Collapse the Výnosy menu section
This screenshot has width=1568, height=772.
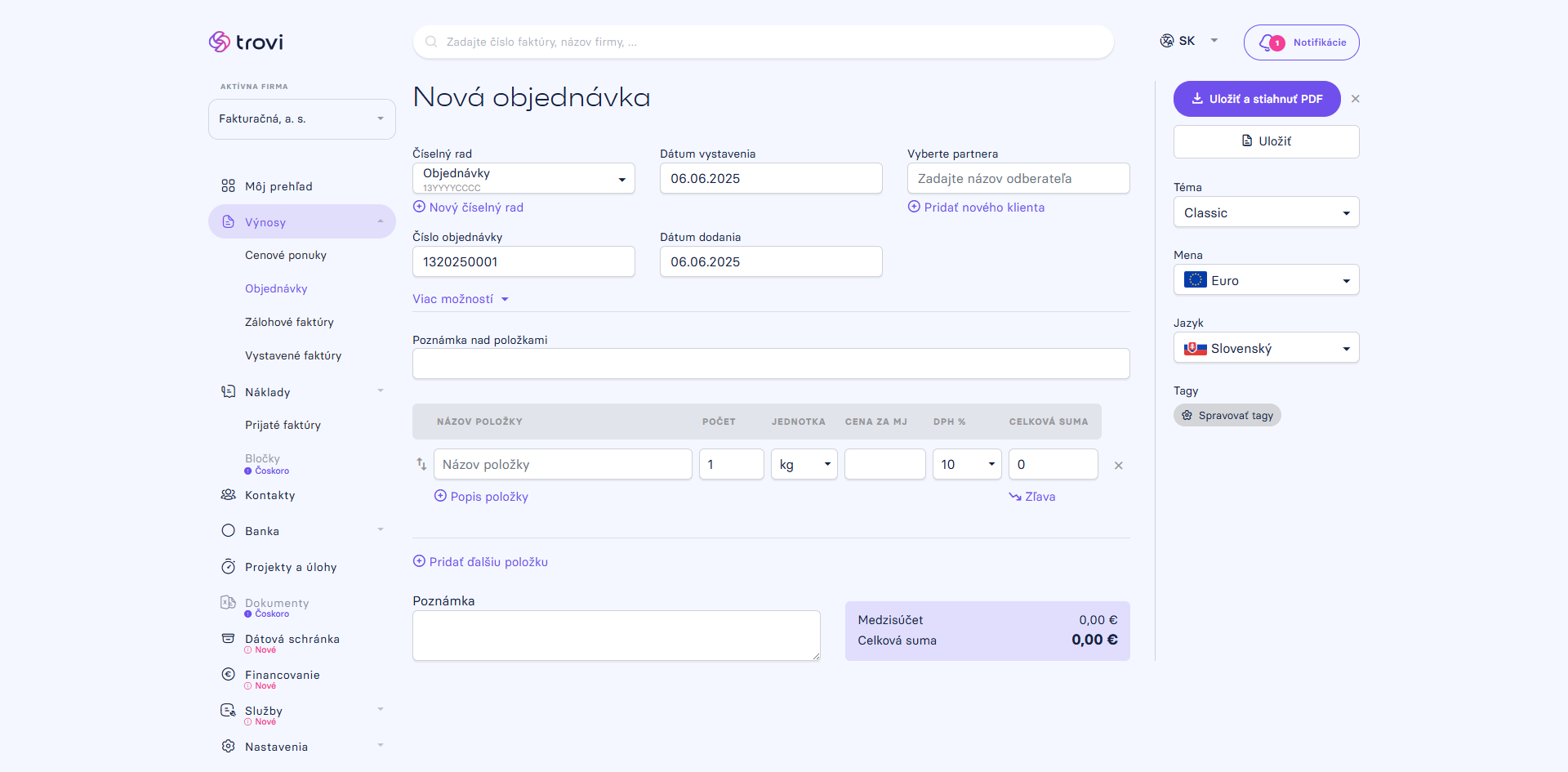point(380,221)
